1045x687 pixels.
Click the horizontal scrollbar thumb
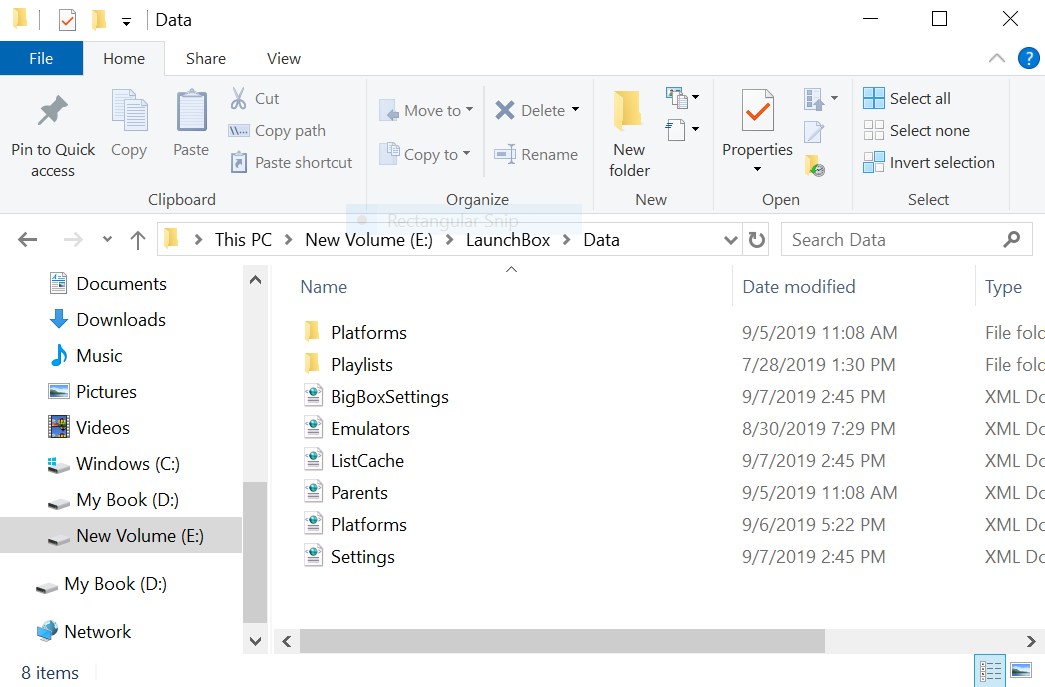562,641
